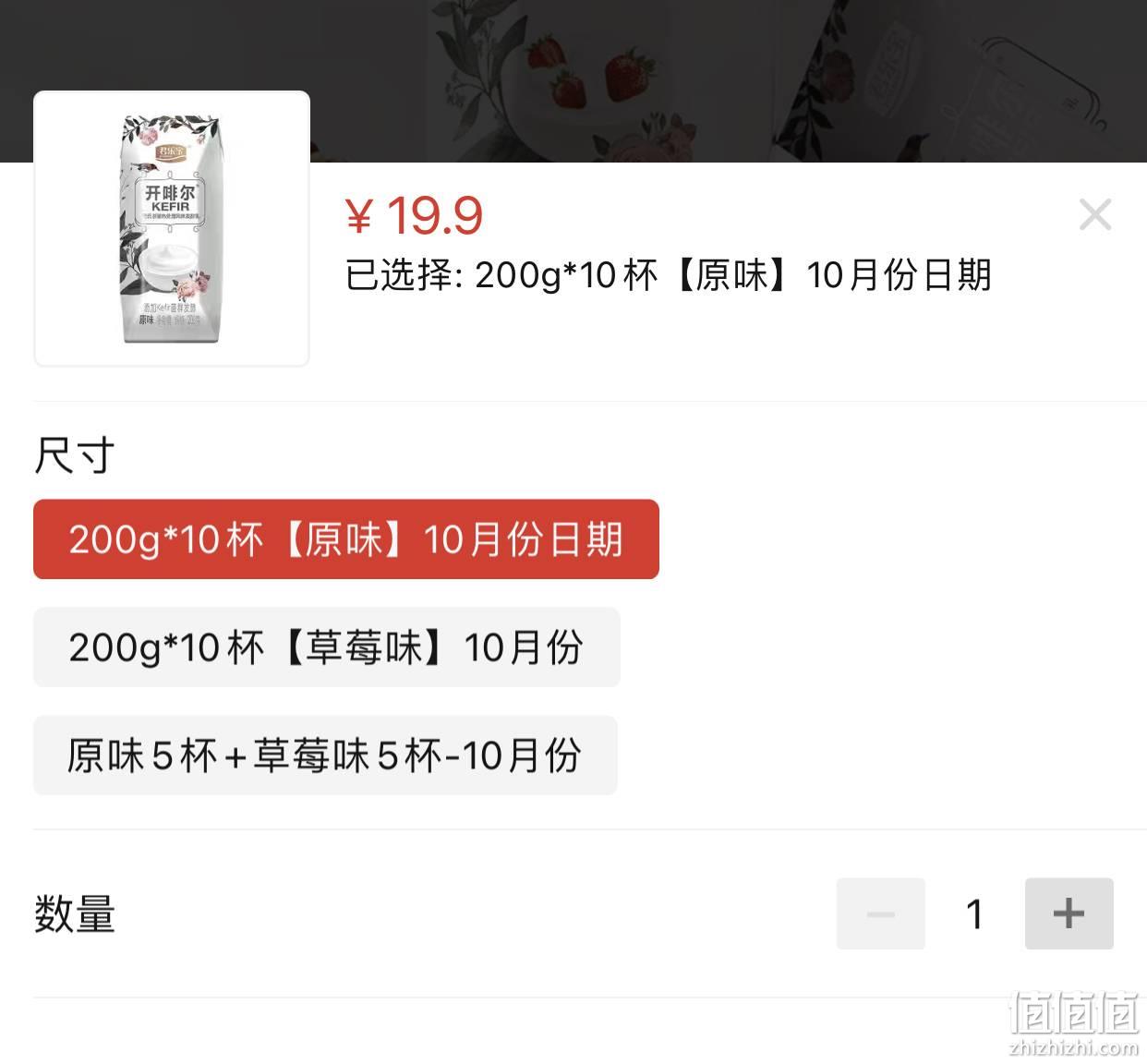Click the 君乐宝 brand logo on carton
The height and width of the screenshot is (1064, 1147).
pyautogui.click(x=172, y=151)
